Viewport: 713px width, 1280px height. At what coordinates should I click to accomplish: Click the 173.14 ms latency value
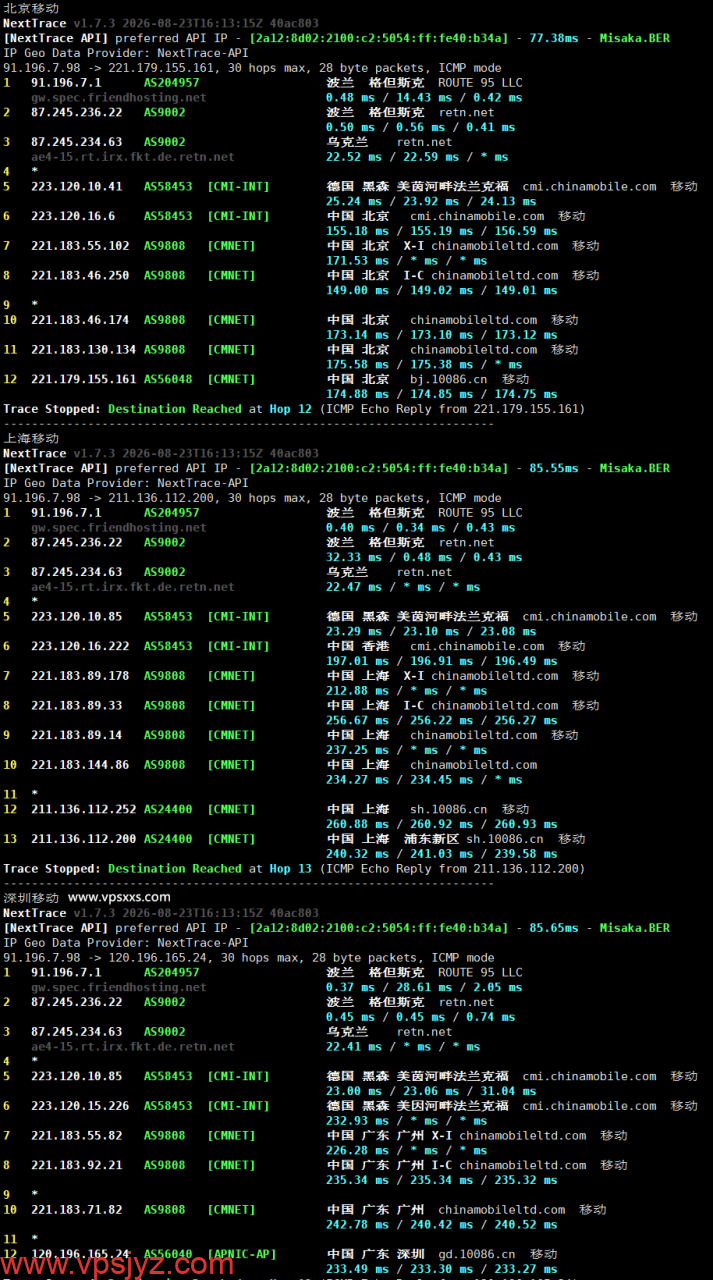click(358, 335)
